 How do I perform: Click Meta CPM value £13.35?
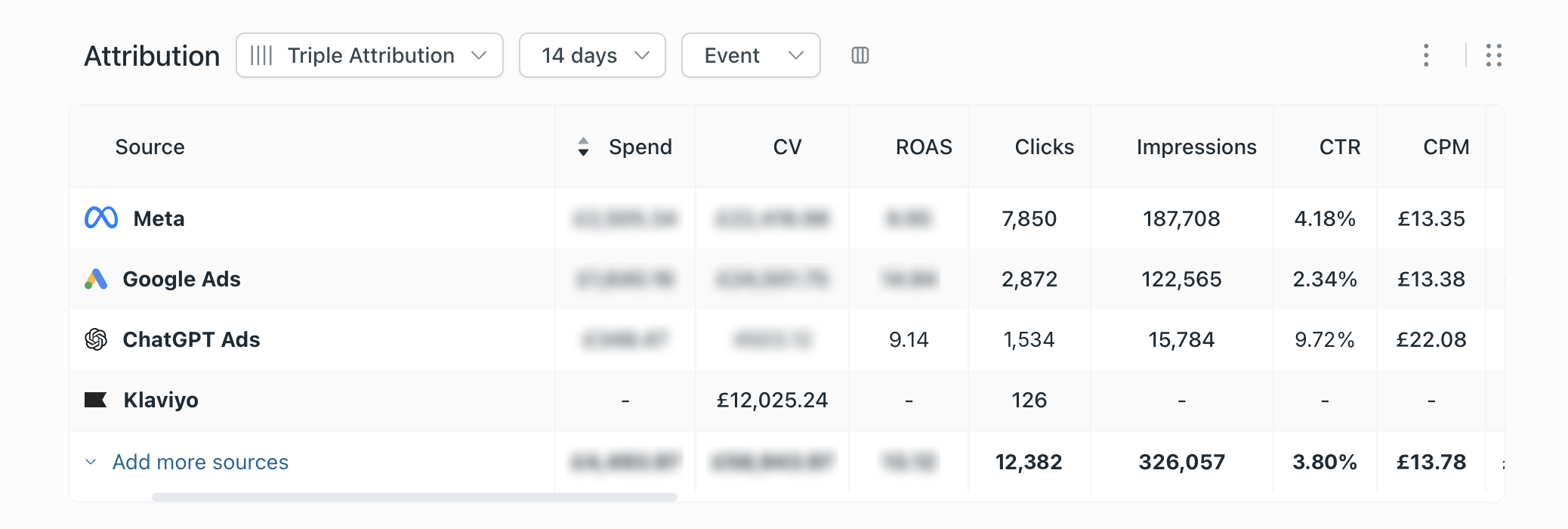point(1431,218)
